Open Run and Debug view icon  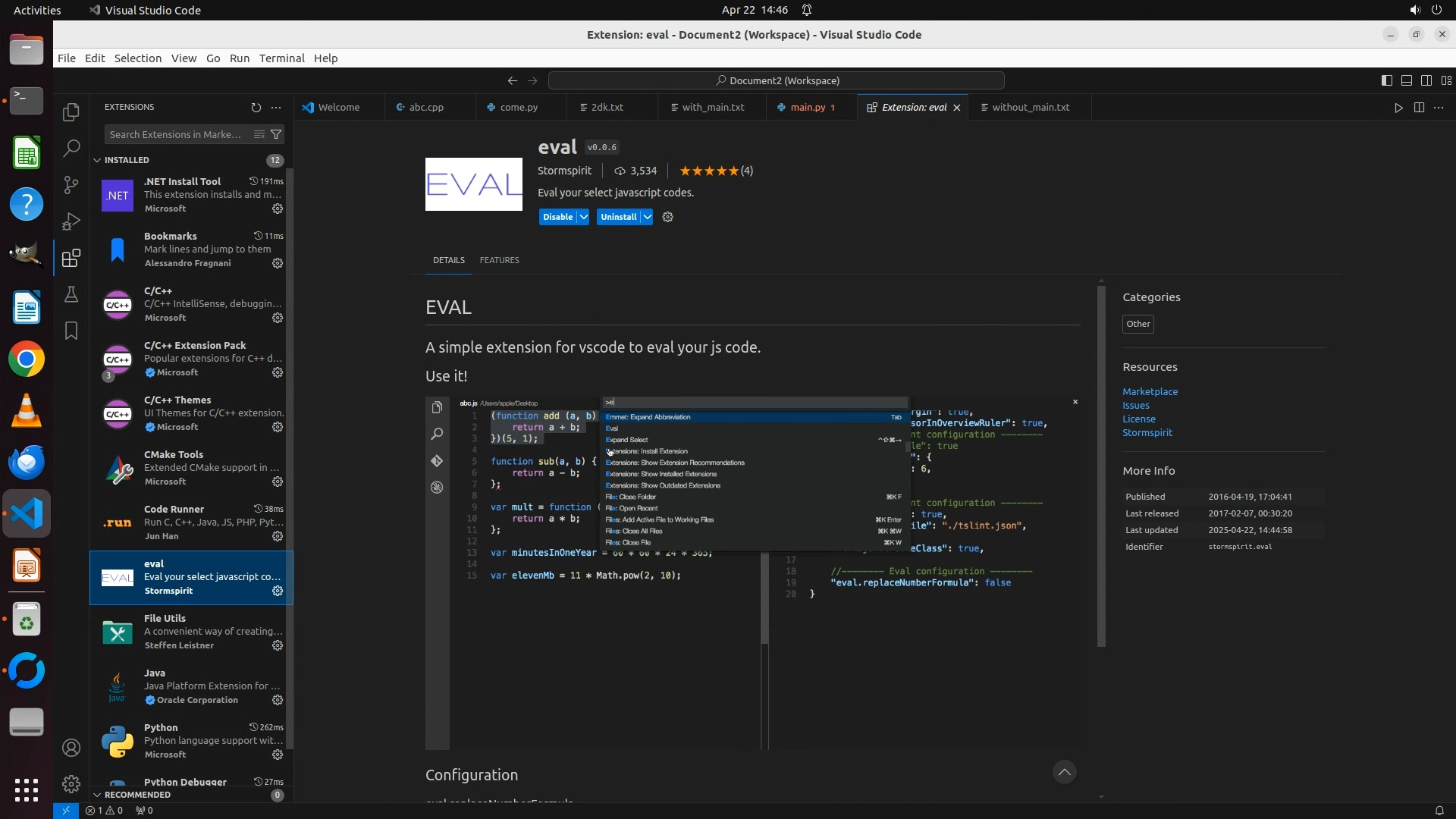(71, 221)
